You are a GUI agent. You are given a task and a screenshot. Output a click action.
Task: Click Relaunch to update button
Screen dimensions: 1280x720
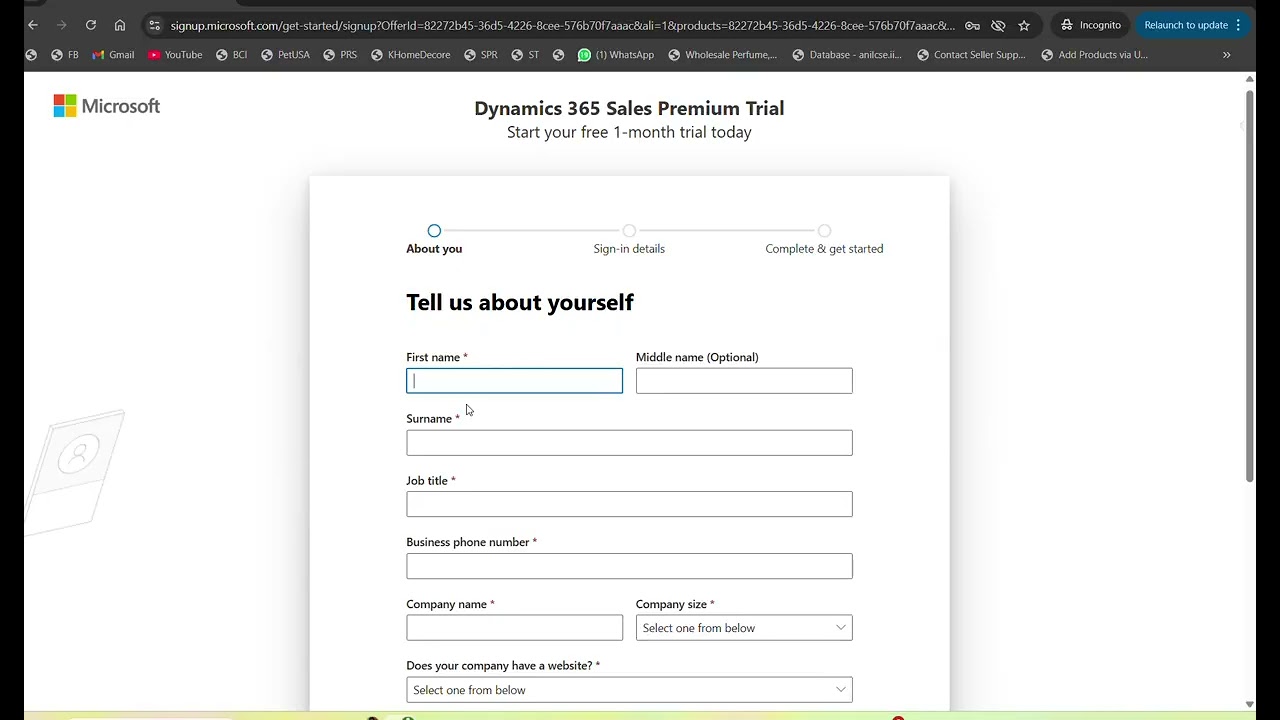[x=1194, y=25]
